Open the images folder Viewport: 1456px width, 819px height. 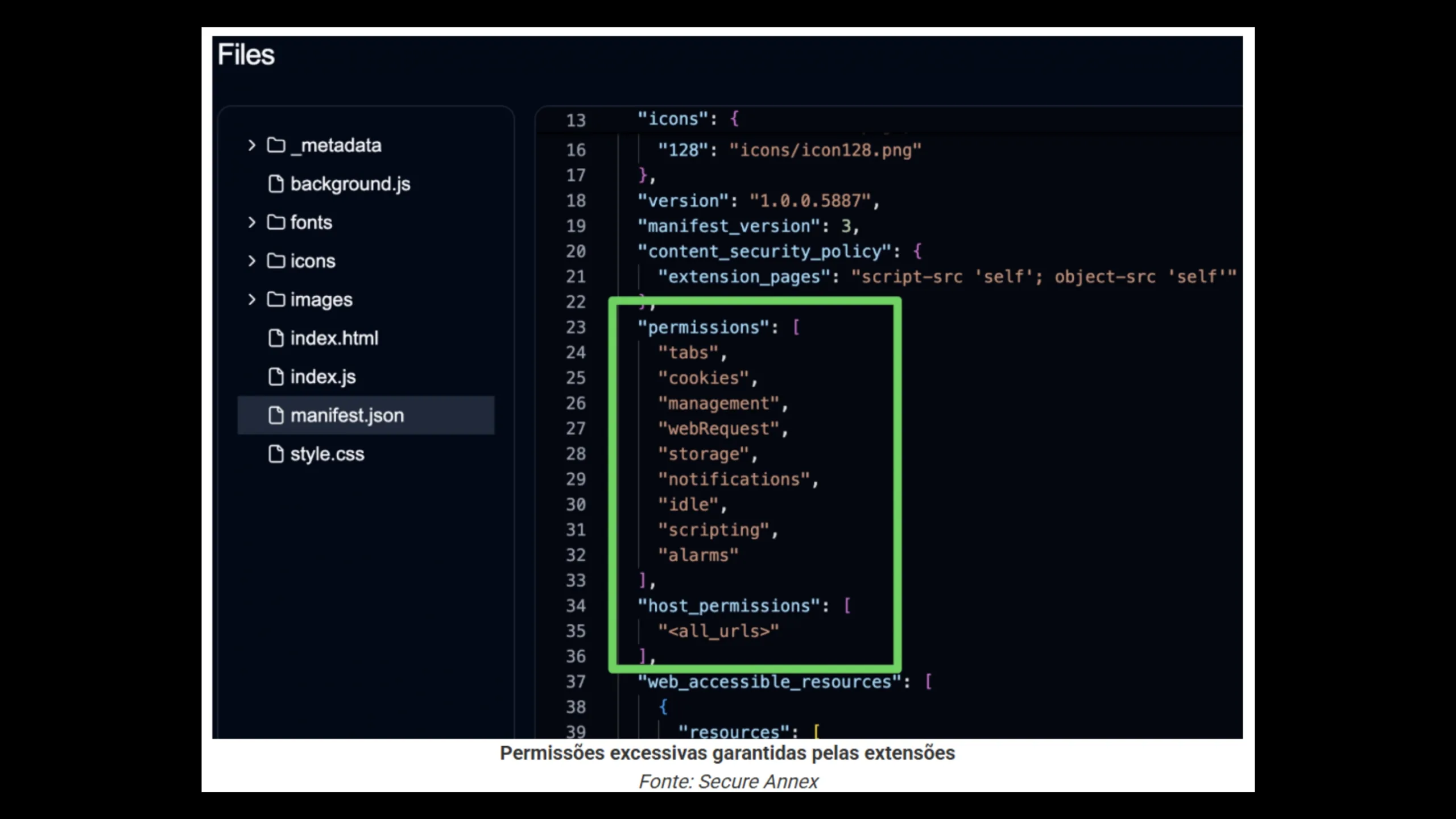[321, 300]
